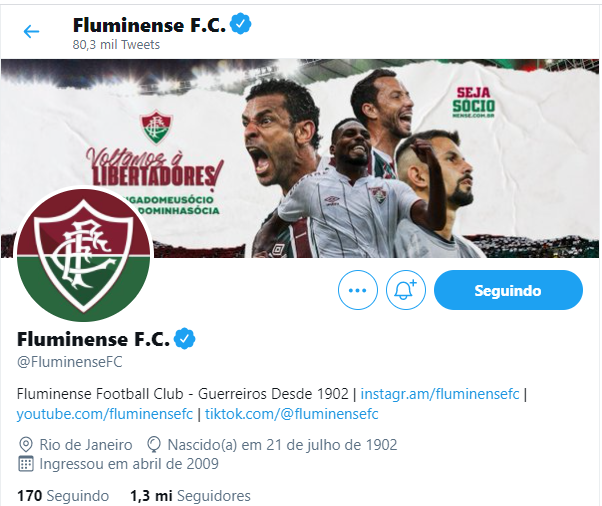Open the Libertadores header banner image
Image resolution: width=602 pixels, height=506 pixels.
point(300,158)
